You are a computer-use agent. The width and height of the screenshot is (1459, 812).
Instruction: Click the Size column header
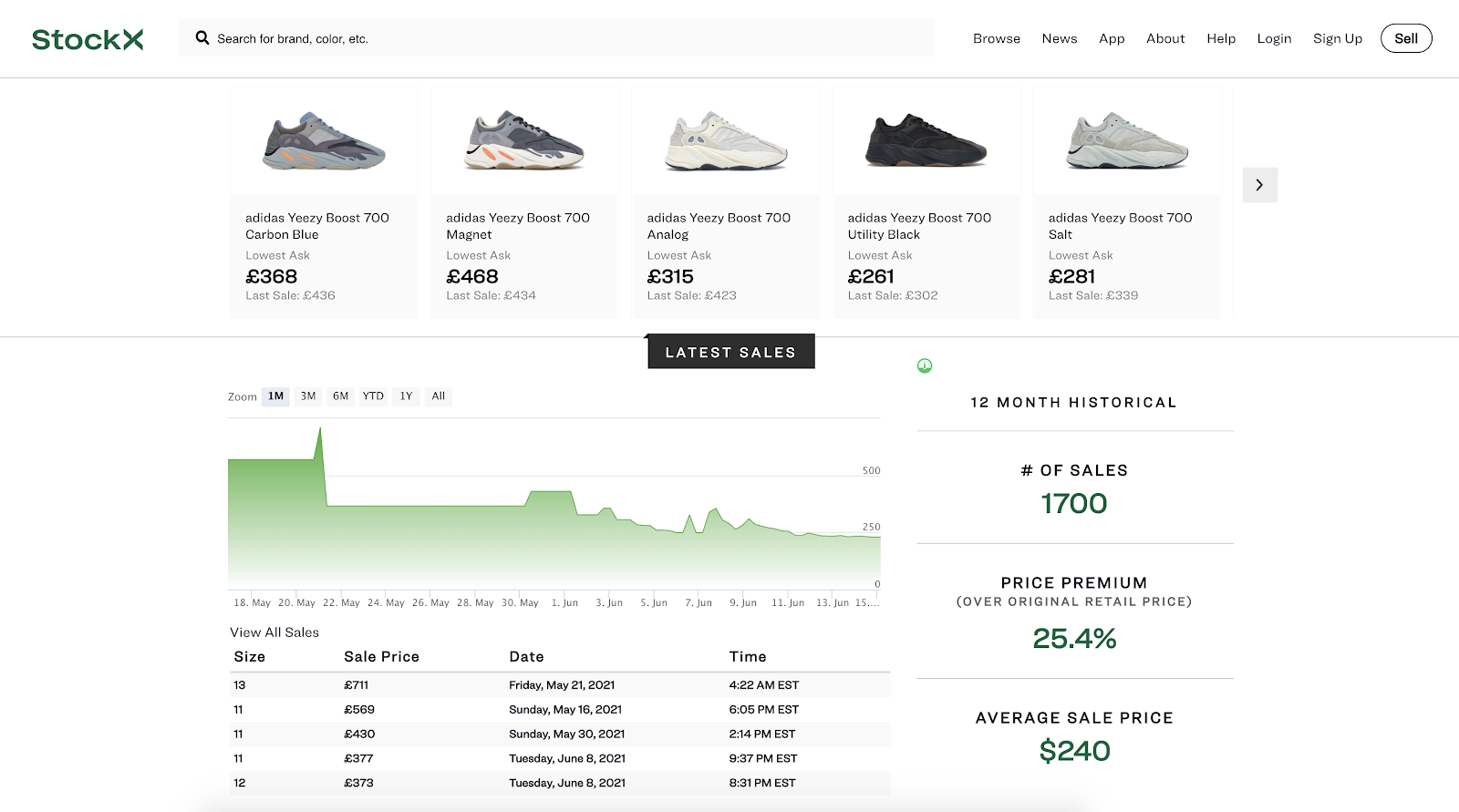250,657
